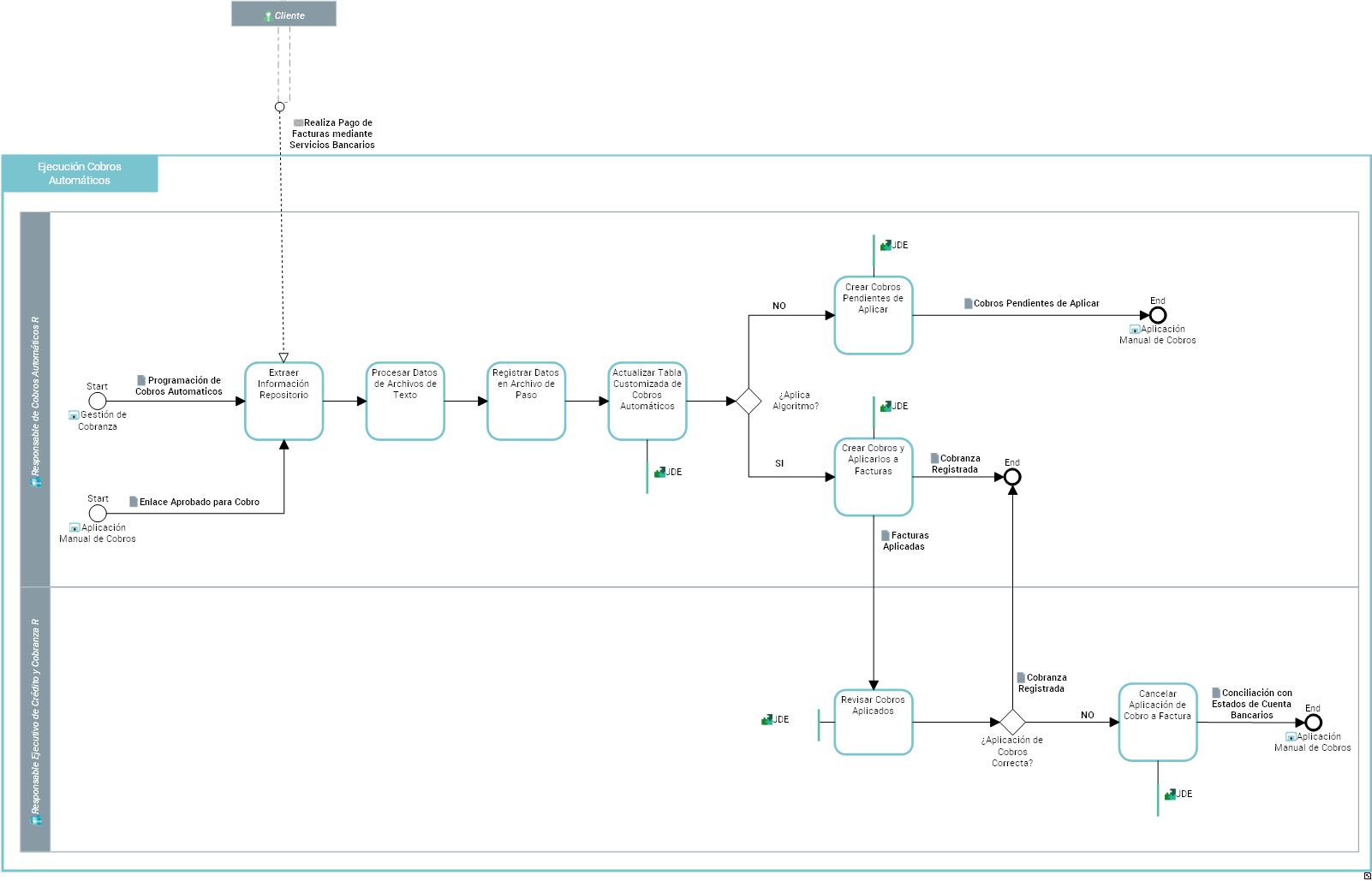Click the Revisar Cobros Aplicados task
The height and width of the screenshot is (881, 1372).
click(x=874, y=723)
